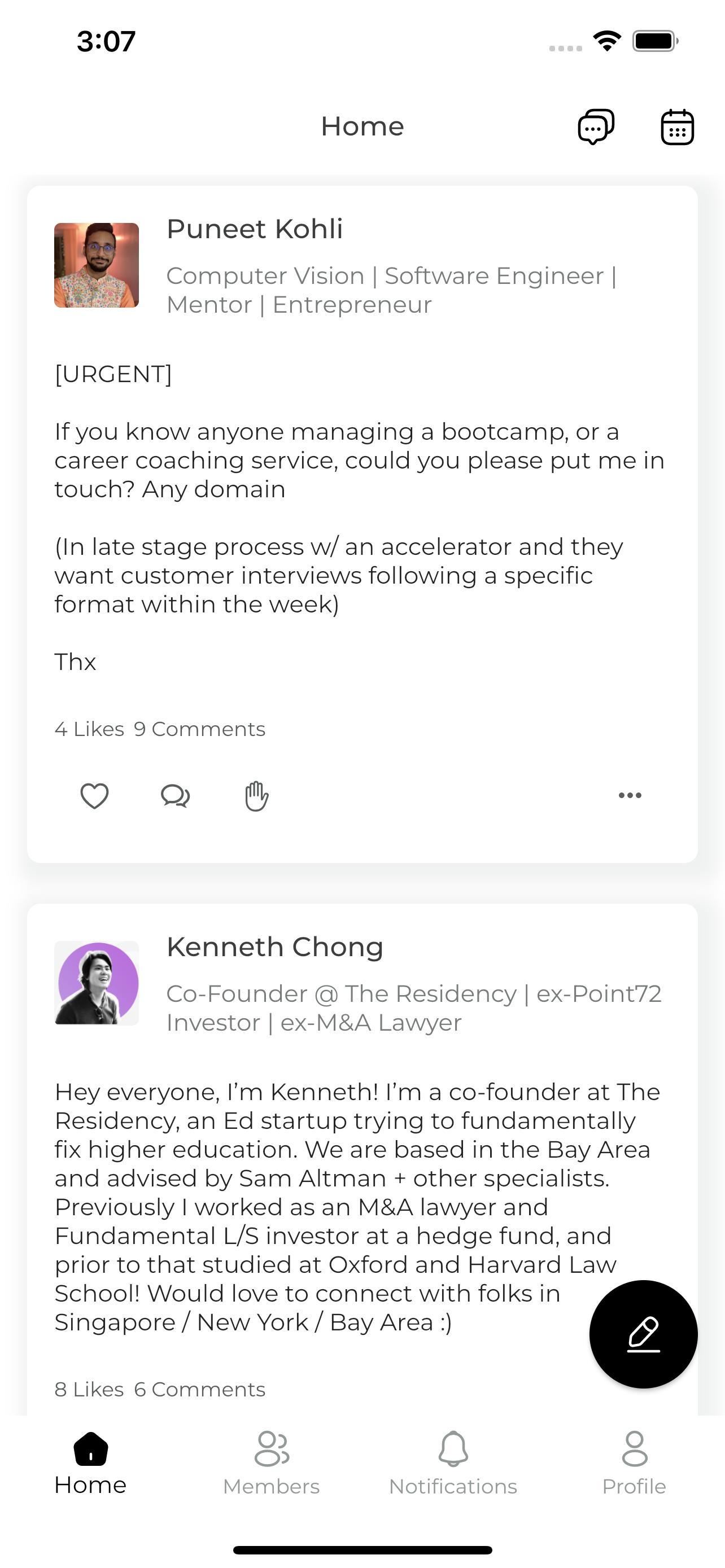The image size is (725, 1568).
Task: Like Puneet Kohli's post with heart
Action: pos(94,795)
